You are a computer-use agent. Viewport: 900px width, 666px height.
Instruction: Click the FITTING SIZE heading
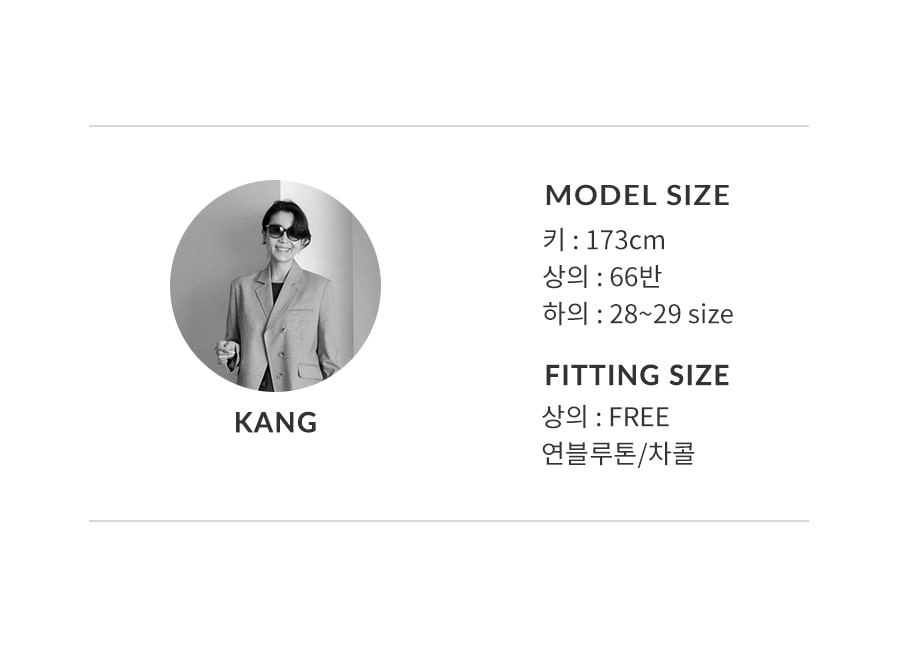637,375
